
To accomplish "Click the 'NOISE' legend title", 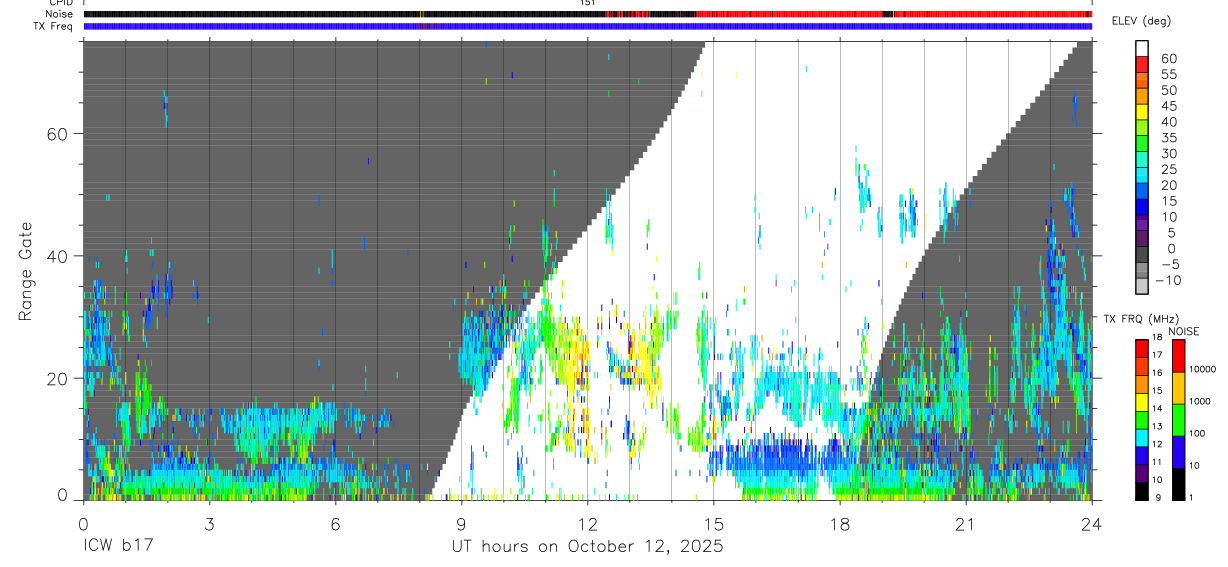I will pyautogui.click(x=1184, y=331).
